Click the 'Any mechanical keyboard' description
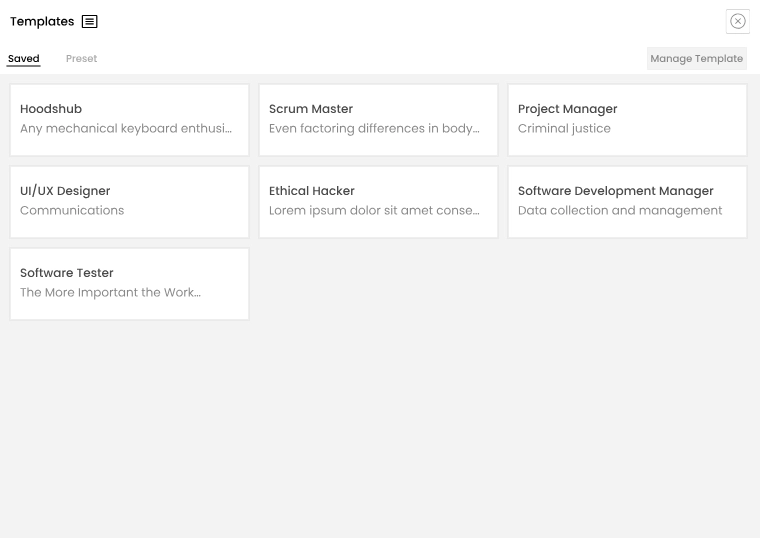This screenshot has width=760, height=539. click(x=126, y=129)
